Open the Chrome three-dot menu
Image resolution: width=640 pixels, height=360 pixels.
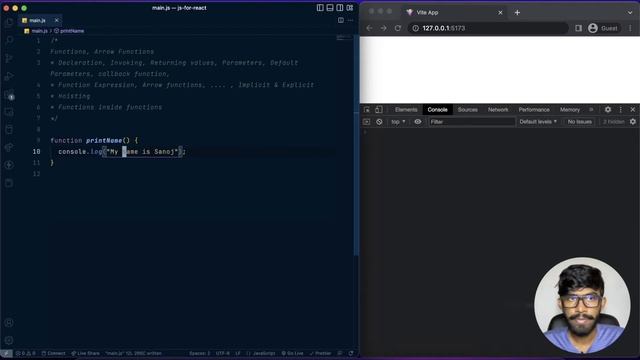(x=630, y=28)
